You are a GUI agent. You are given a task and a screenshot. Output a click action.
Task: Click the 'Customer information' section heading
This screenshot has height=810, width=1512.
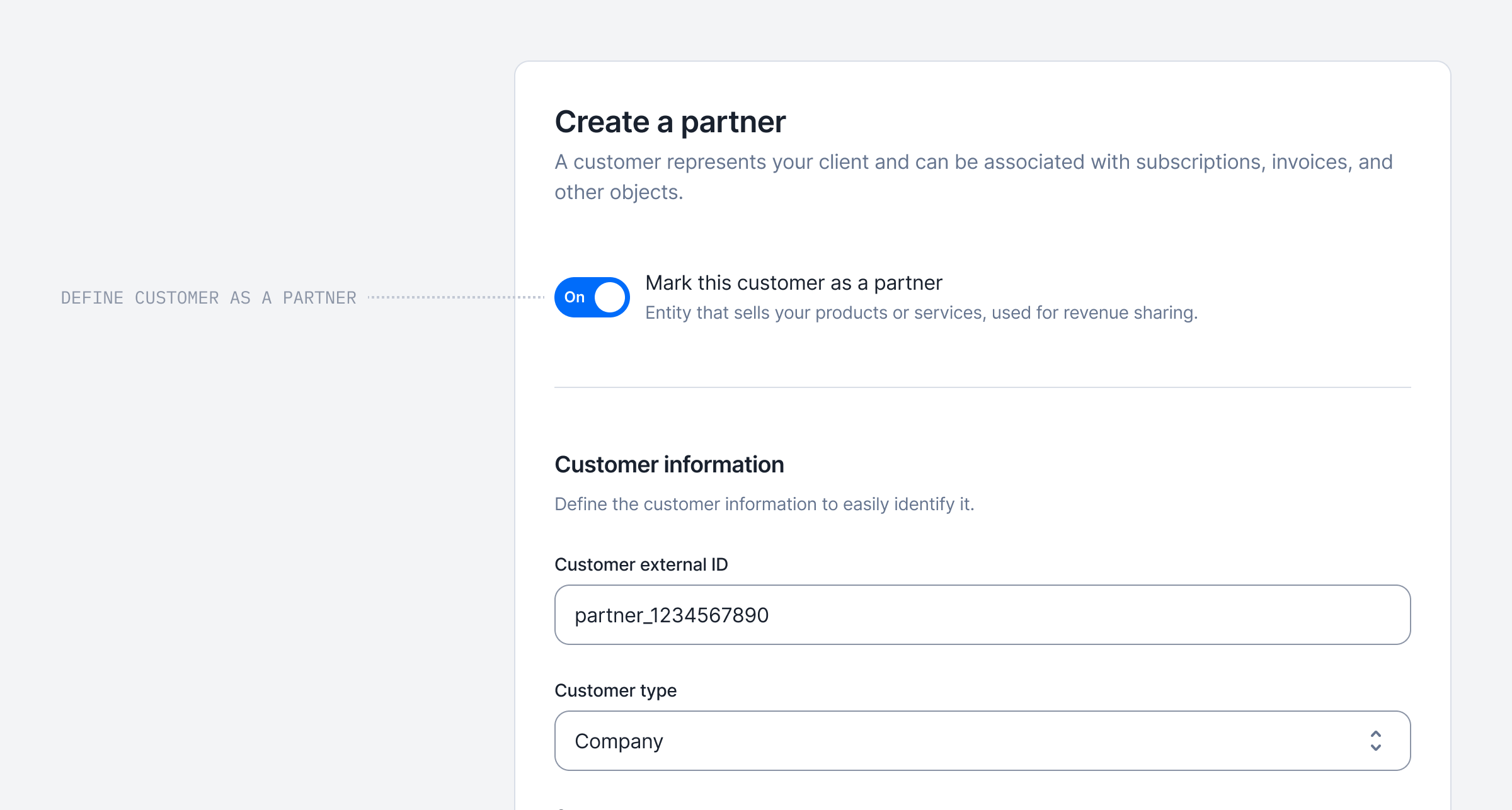(x=669, y=465)
